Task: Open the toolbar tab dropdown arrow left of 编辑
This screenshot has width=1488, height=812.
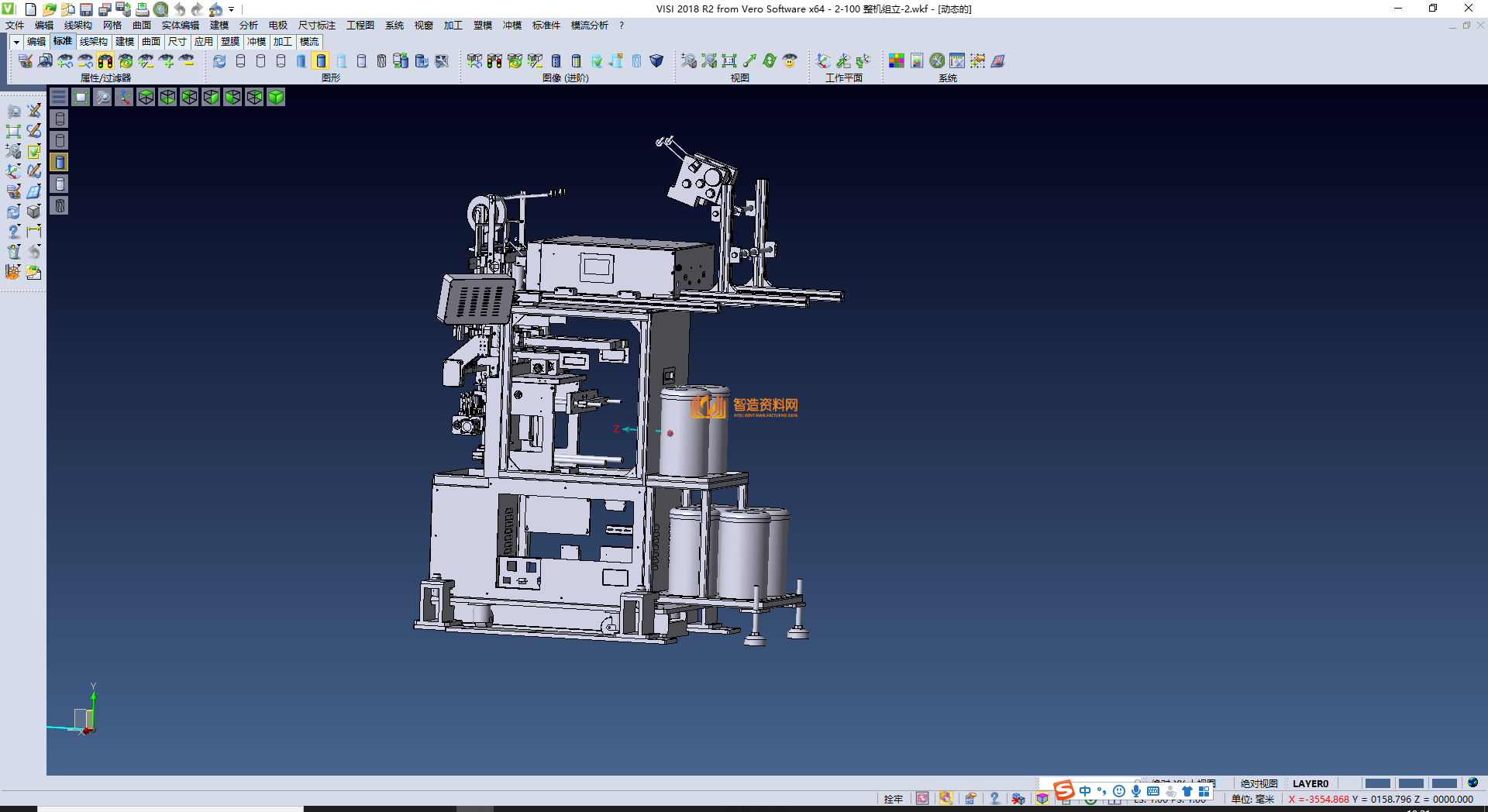Action: click(x=16, y=42)
